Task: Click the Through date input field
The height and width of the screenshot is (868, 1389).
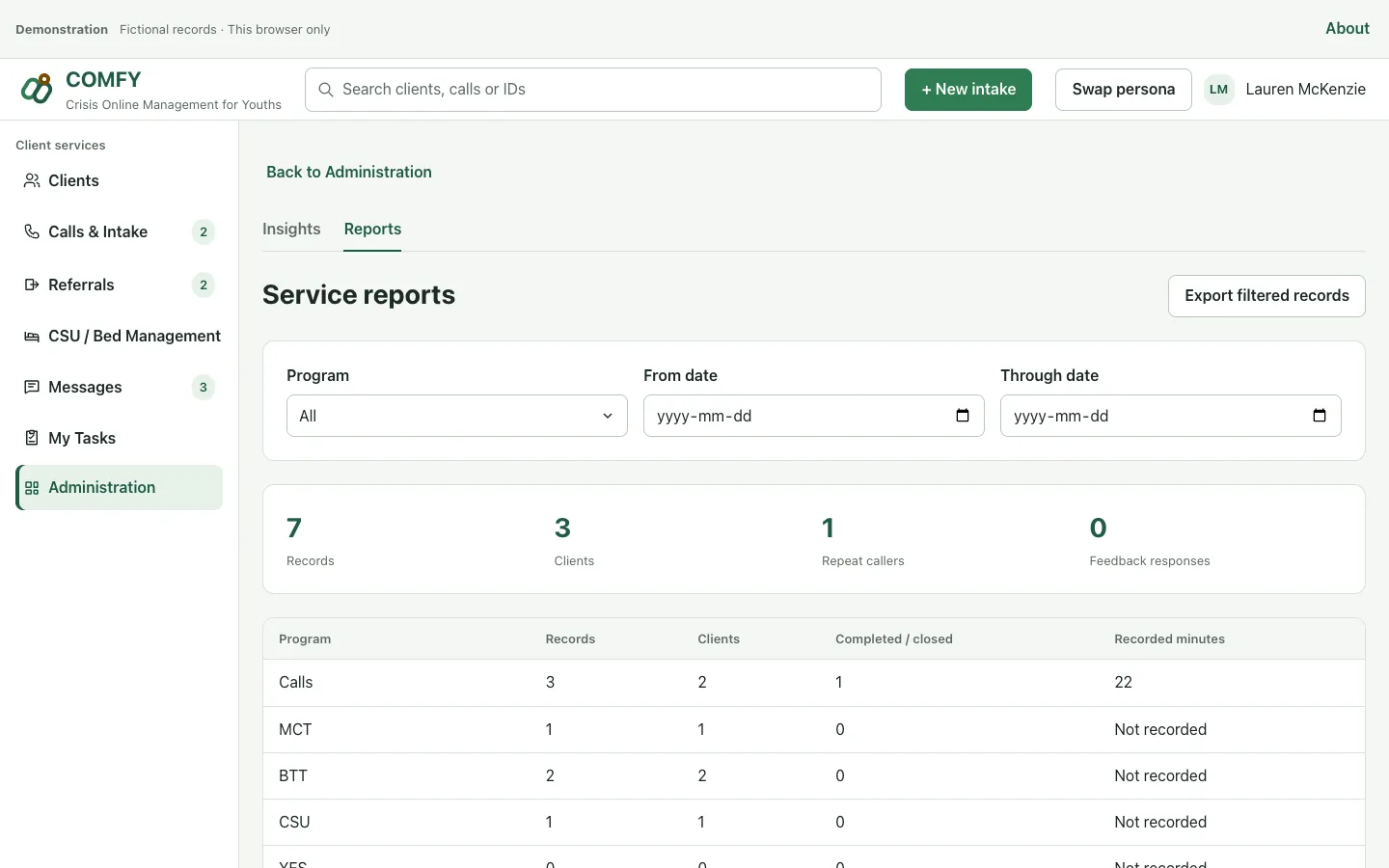Action: coord(1171,416)
